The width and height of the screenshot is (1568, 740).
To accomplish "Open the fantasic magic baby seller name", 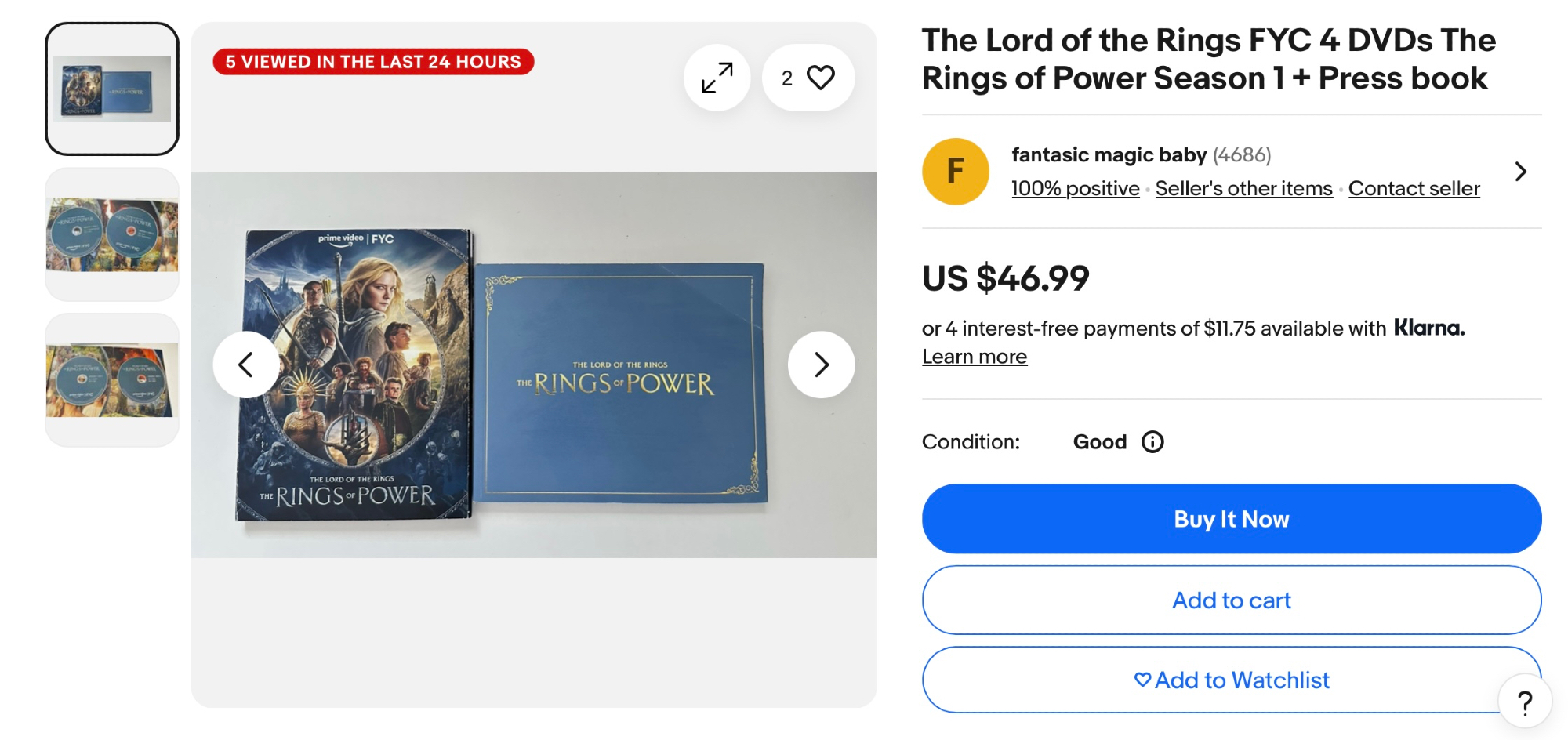I will coord(1109,155).
